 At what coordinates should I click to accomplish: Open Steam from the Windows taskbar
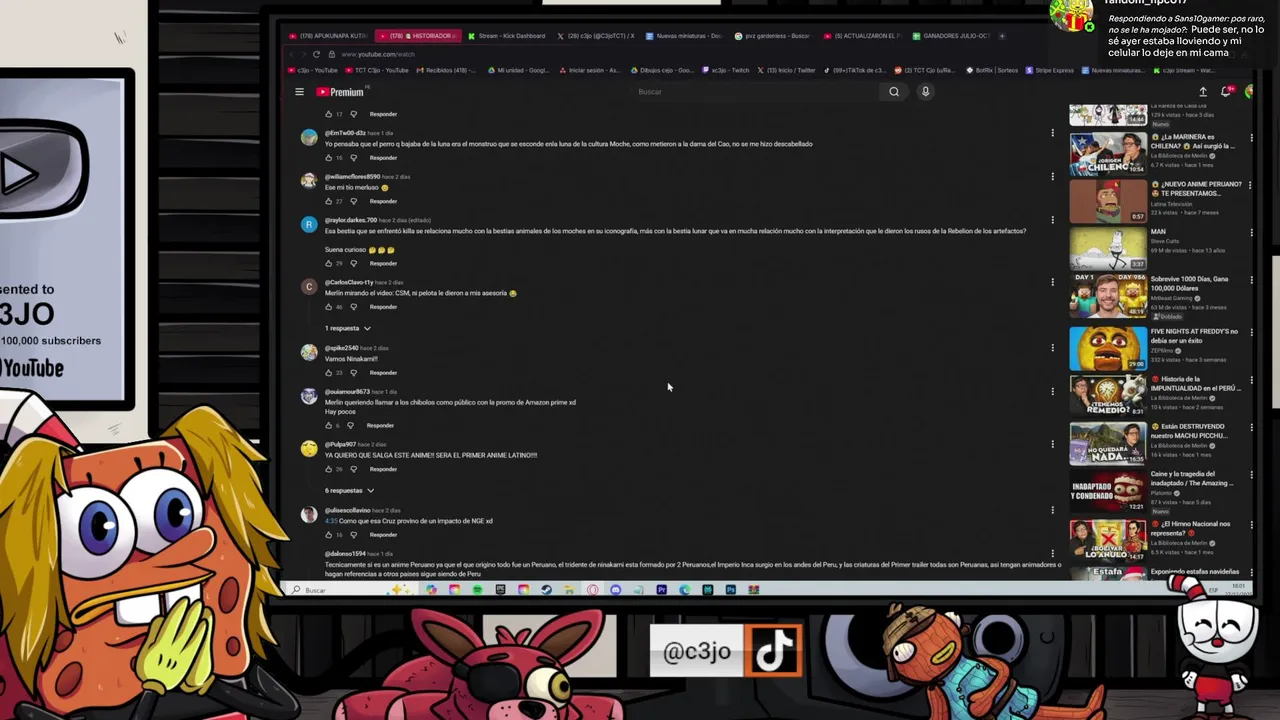click(546, 590)
